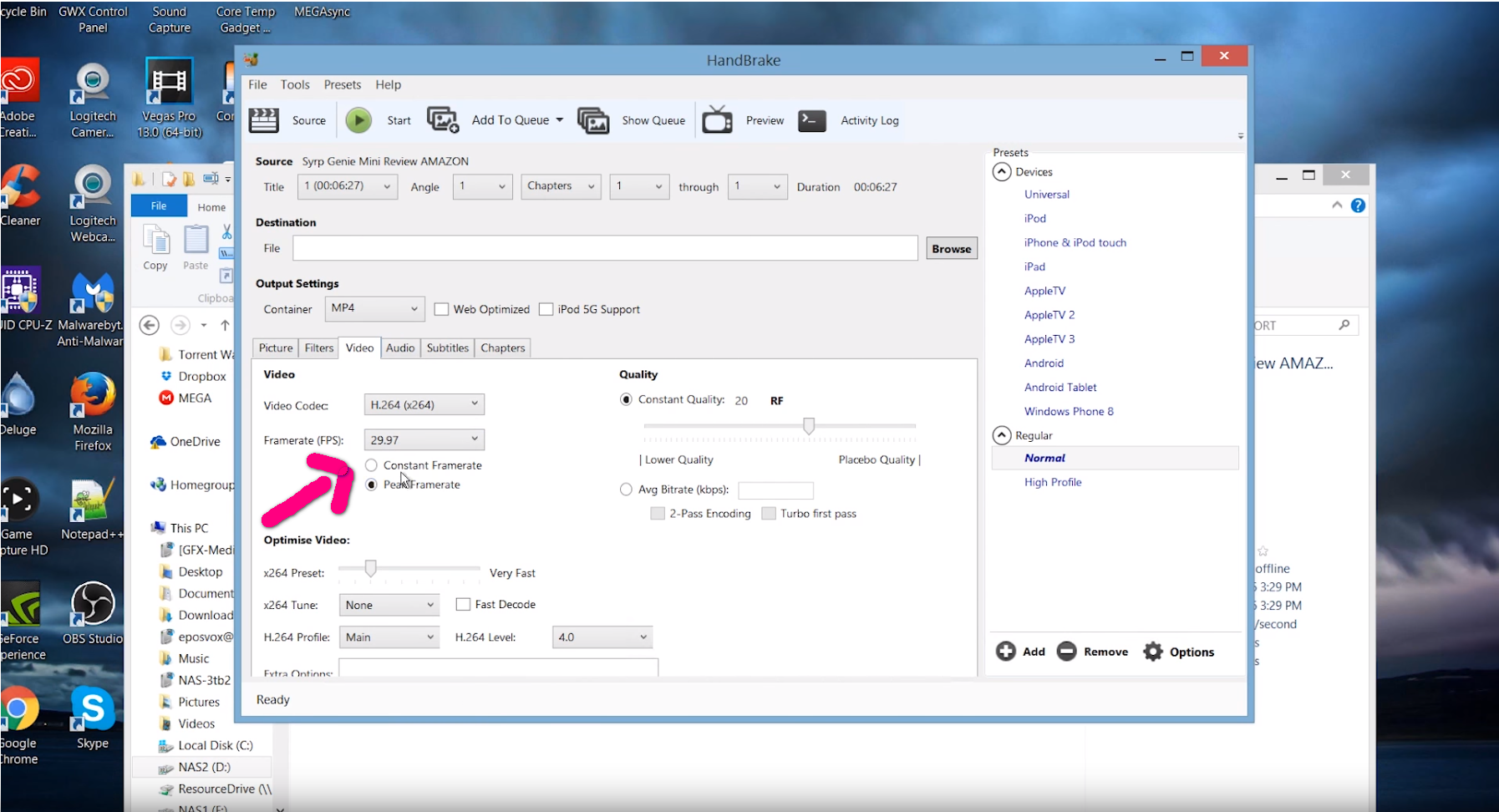Screen dimensions: 1499x812
Task: Open the Video Codec dropdown
Action: click(424, 404)
